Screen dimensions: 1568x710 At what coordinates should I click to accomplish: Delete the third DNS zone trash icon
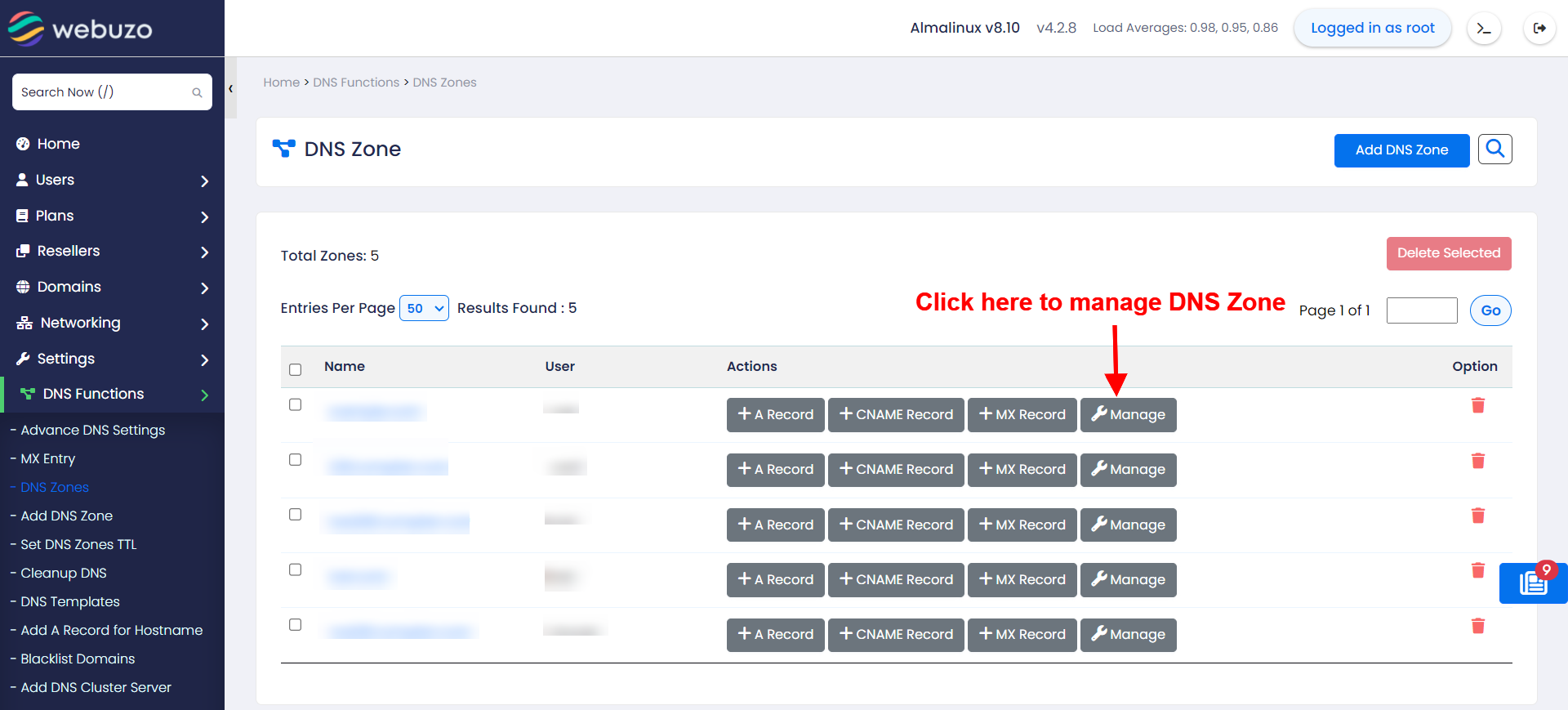pyautogui.click(x=1477, y=516)
